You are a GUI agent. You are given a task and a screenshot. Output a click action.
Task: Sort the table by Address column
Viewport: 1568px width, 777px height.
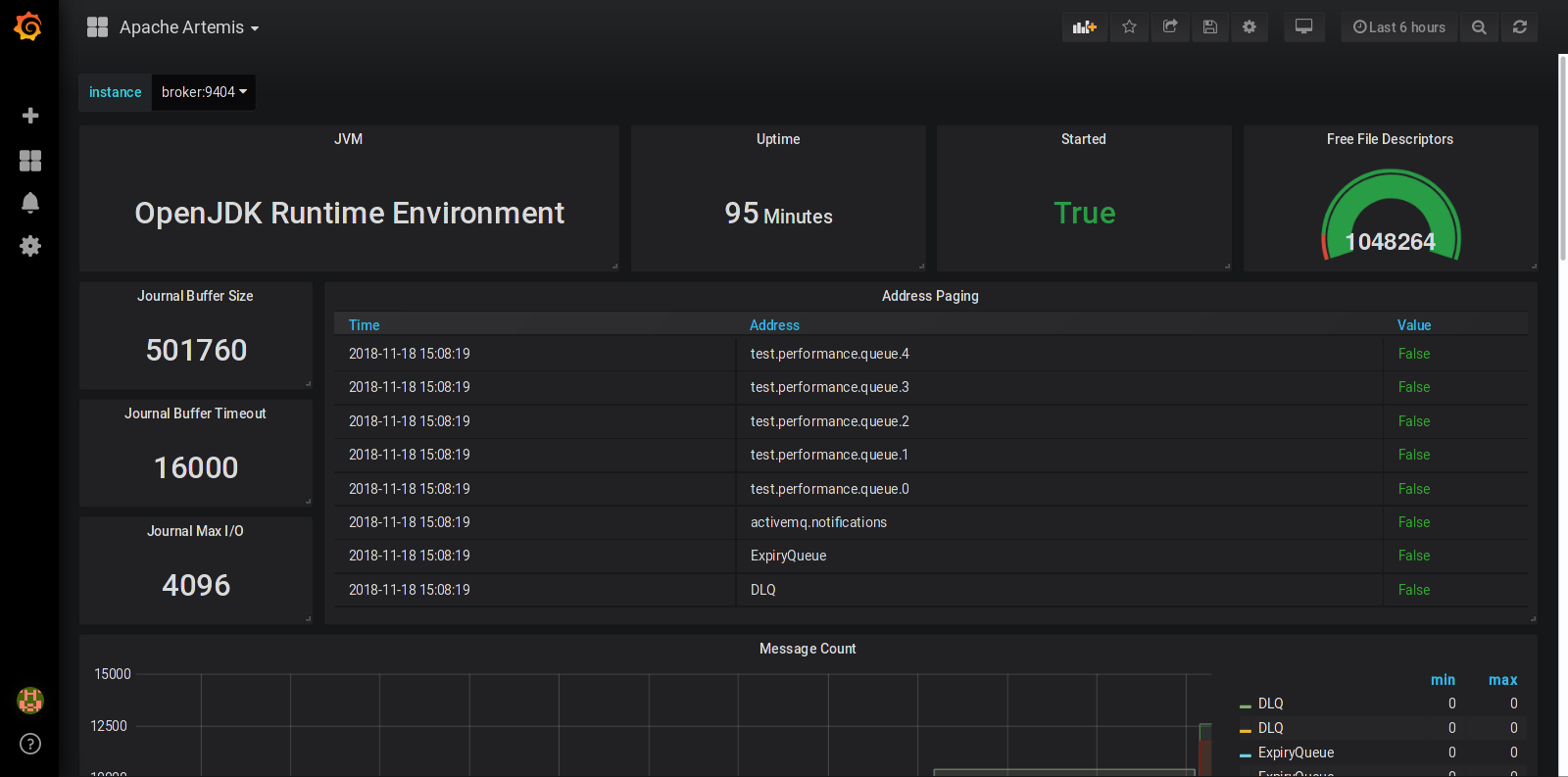pos(774,325)
